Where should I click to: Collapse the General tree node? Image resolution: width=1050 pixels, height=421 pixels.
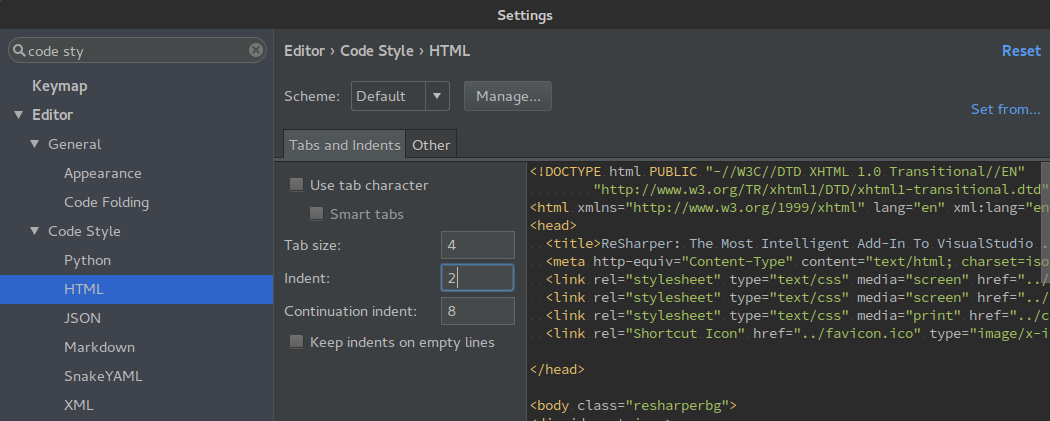[x=34, y=144]
